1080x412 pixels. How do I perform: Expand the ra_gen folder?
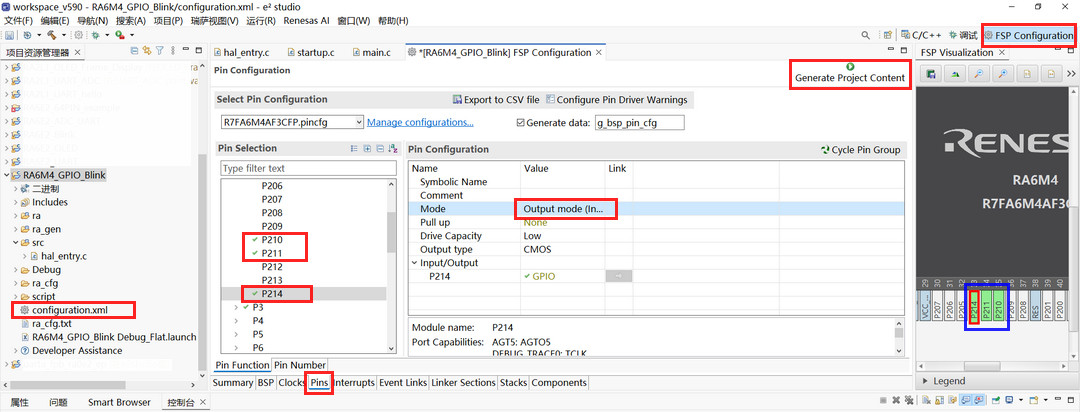click(15, 229)
